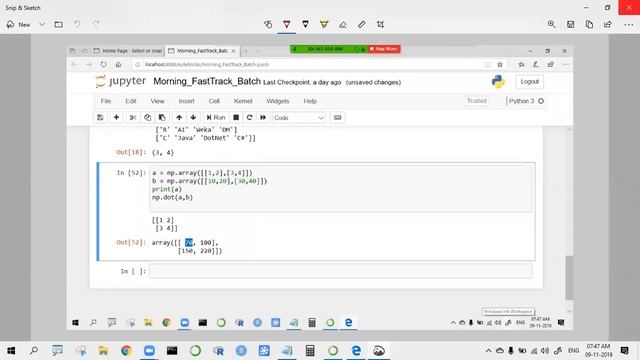Viewport: 640px width, 360px height.
Task: Click the browser refresh icon
Action: point(104,64)
